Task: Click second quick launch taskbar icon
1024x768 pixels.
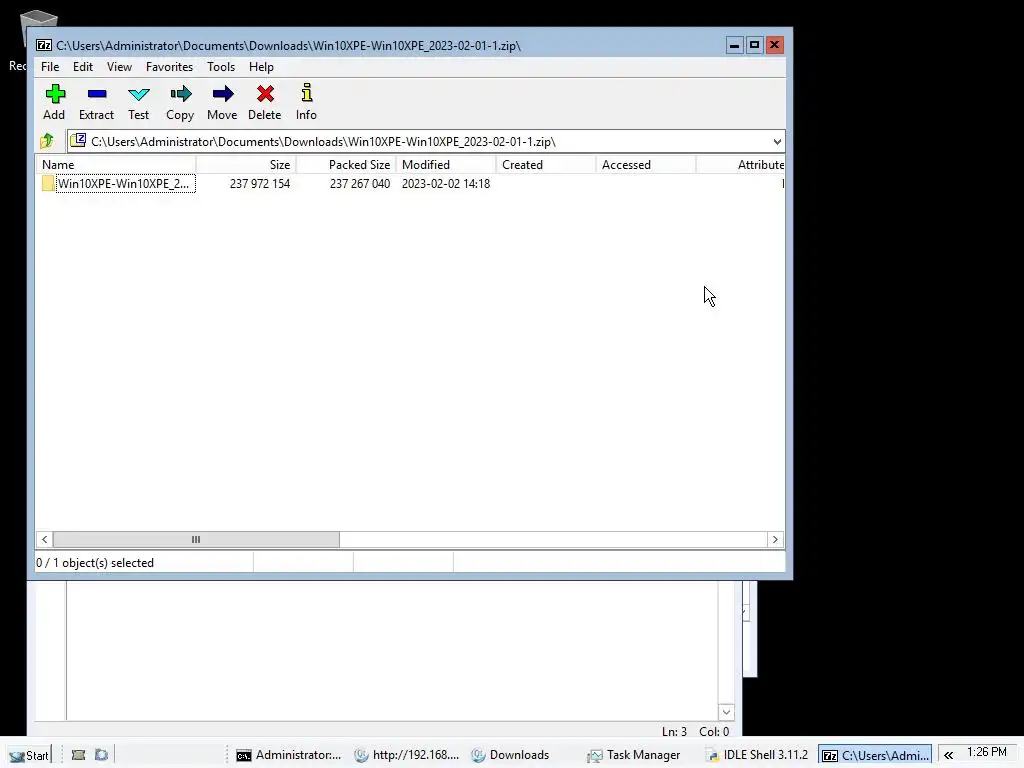Action: pyautogui.click(x=101, y=755)
